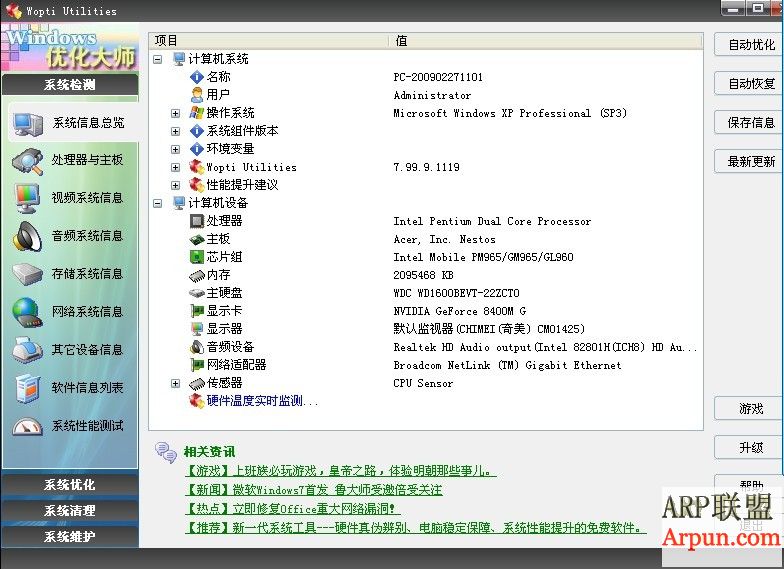Viewport: 784px width, 569px height.
Task: Open the 【热点】立即修复Office link
Action: click(x=292, y=508)
